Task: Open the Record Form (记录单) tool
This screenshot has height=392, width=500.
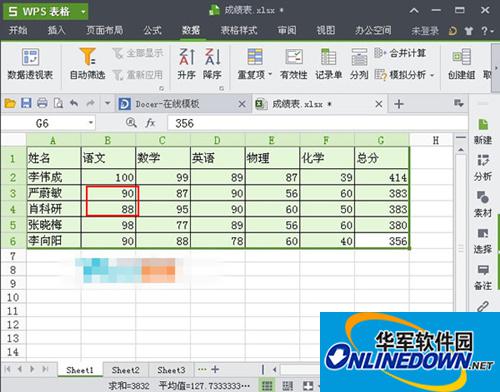Action: pos(329,63)
